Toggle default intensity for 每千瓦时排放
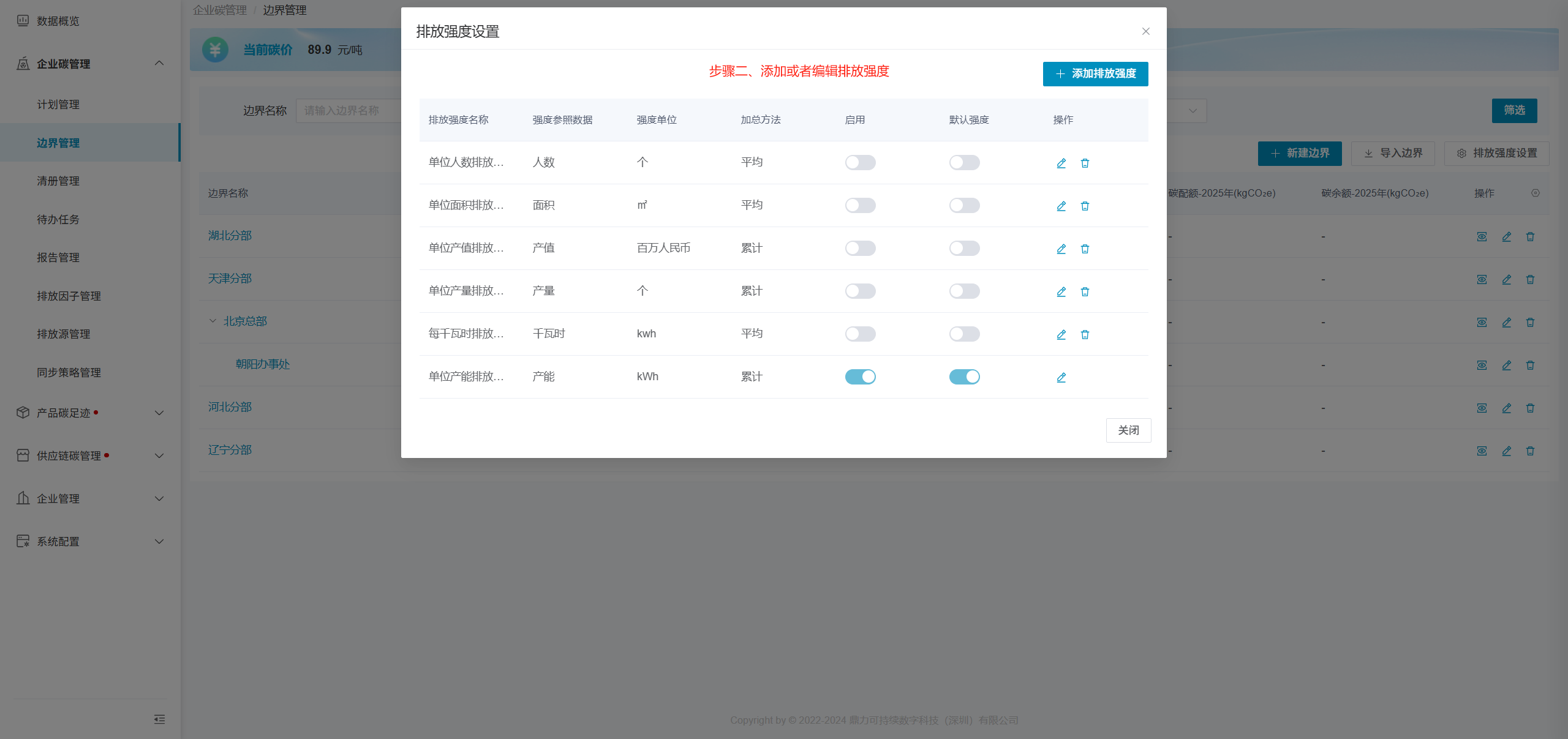Image resolution: width=1568 pixels, height=739 pixels. click(x=964, y=334)
